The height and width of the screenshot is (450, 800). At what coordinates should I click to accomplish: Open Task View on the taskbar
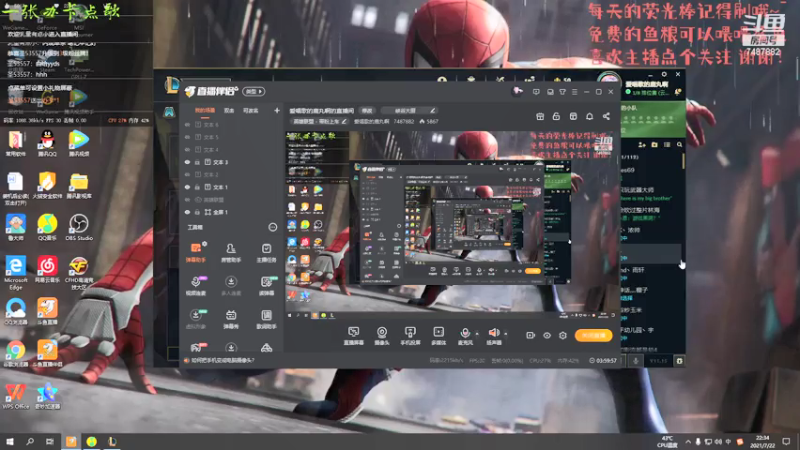click(x=49, y=441)
